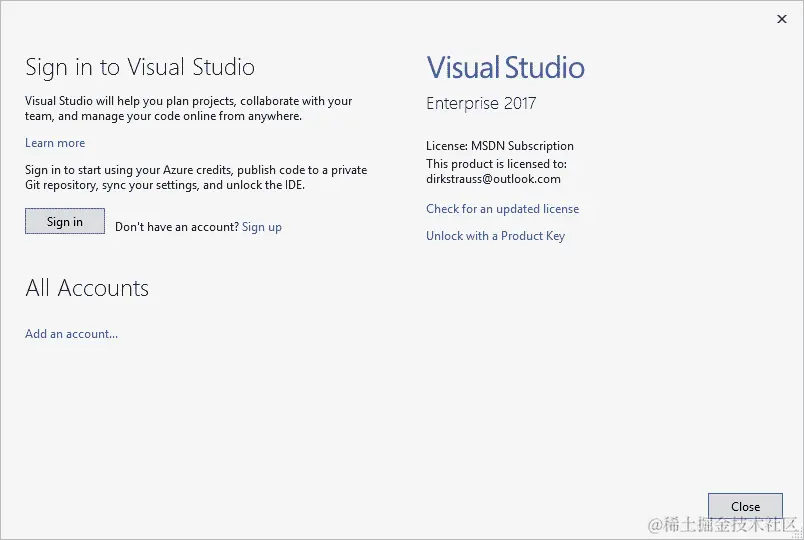This screenshot has width=804, height=540.
Task: Choose Add an account link
Action: 71,334
